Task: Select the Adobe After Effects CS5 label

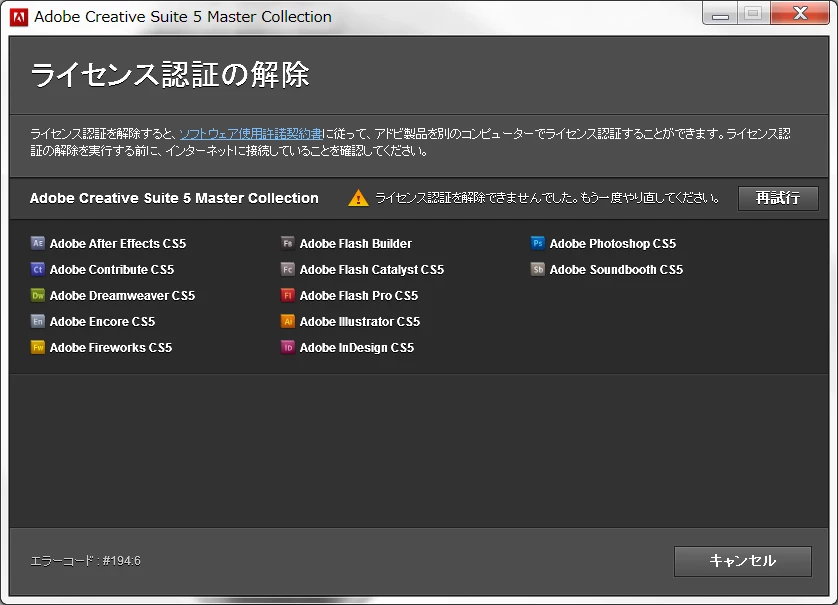Action: pos(118,244)
